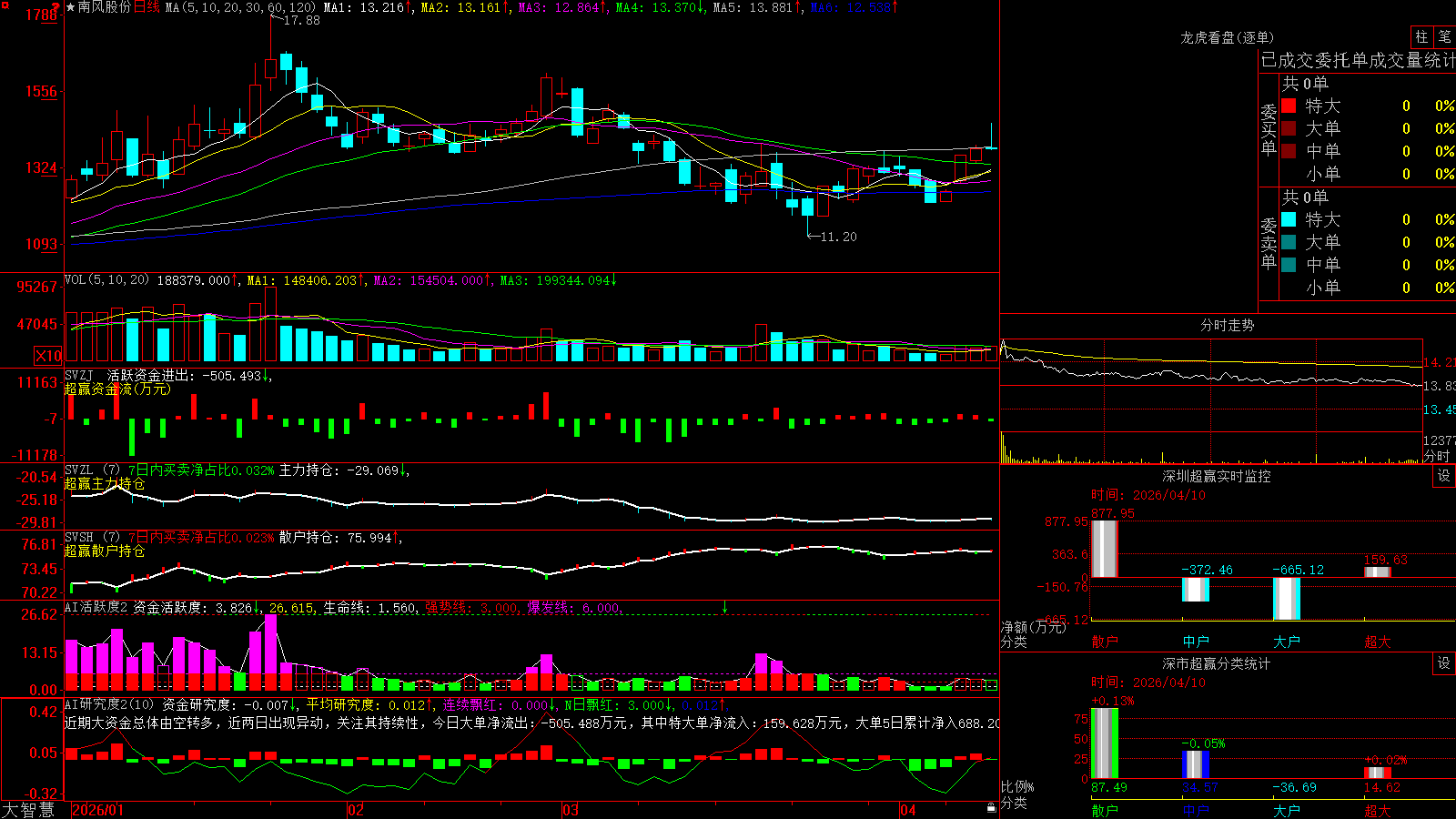
Task: Click the 03 month timeline marker
Action: pyautogui.click(x=571, y=810)
